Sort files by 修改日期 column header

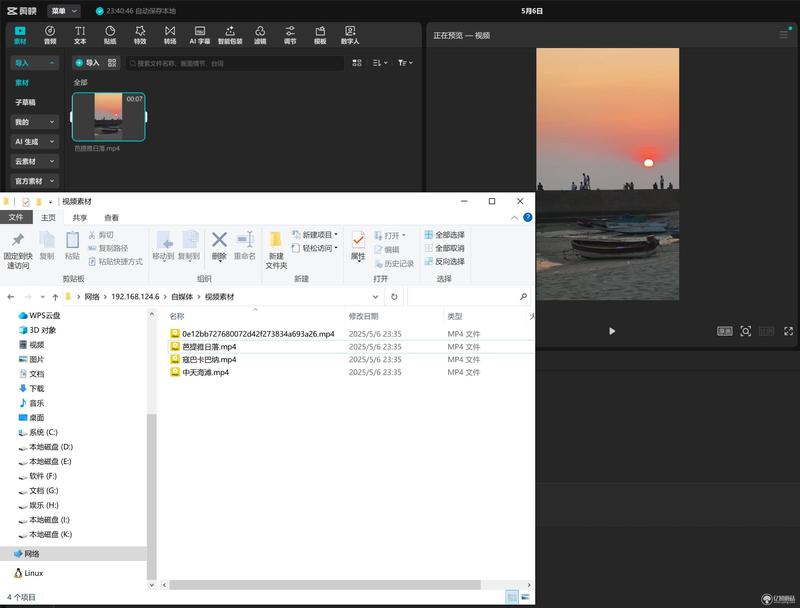363,316
